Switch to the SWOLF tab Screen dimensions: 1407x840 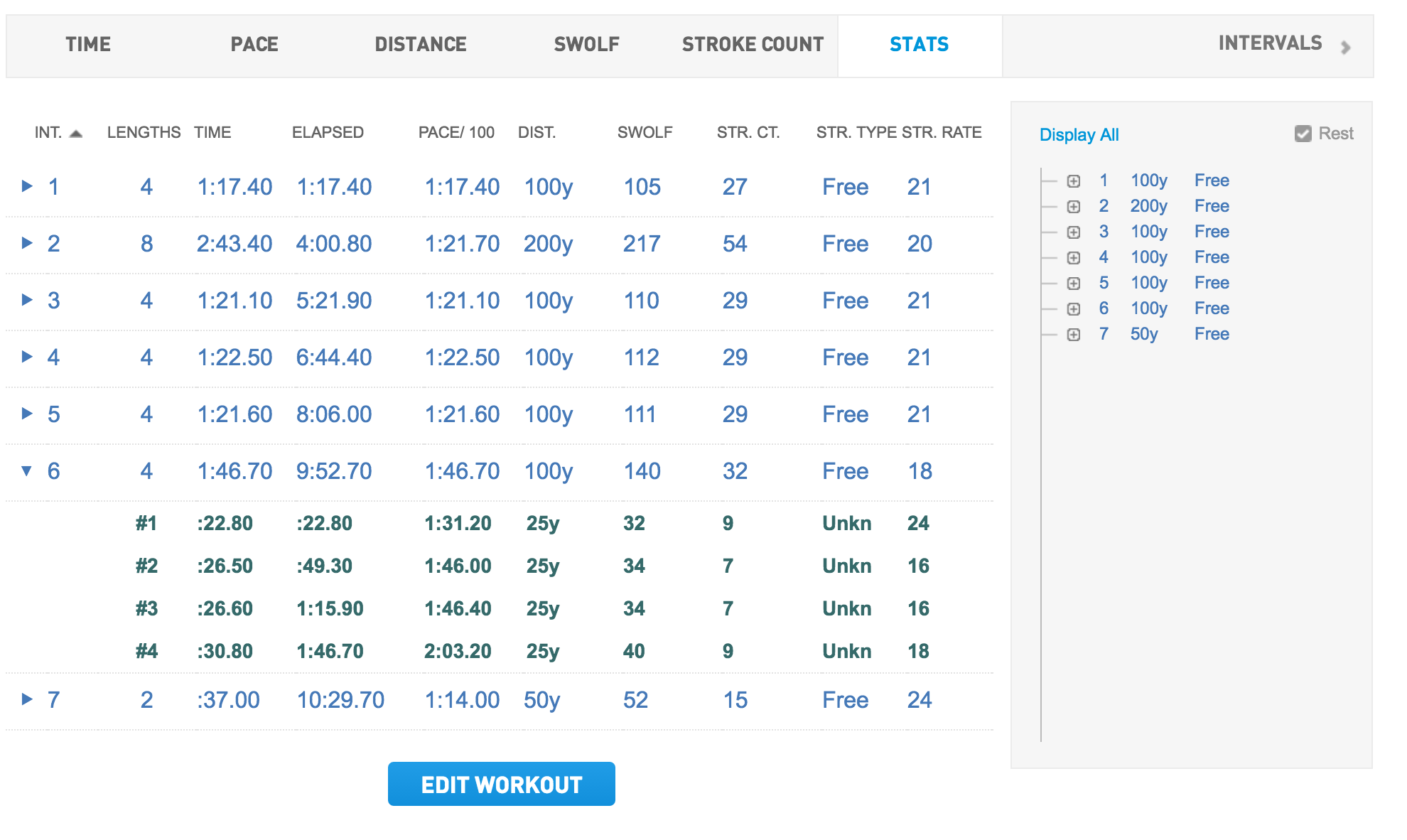[586, 45]
